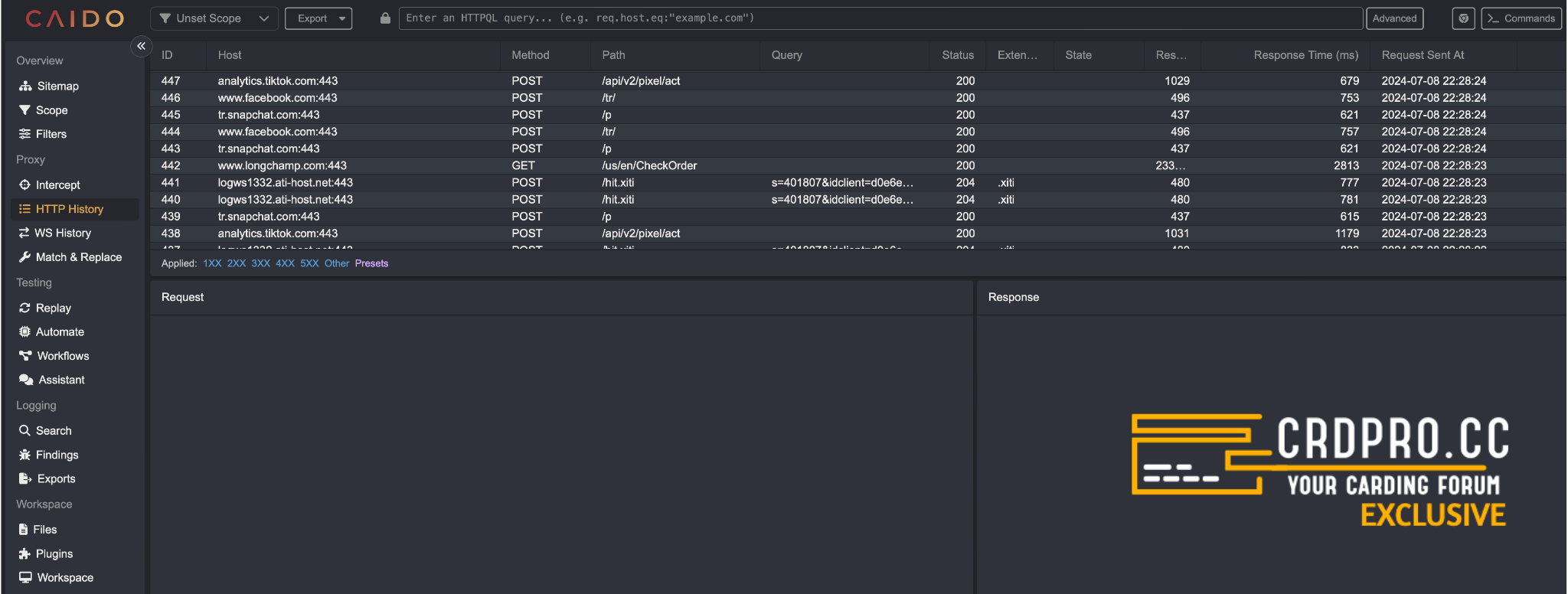Toggle the 2XX status filter
1568x594 pixels.
(x=236, y=263)
